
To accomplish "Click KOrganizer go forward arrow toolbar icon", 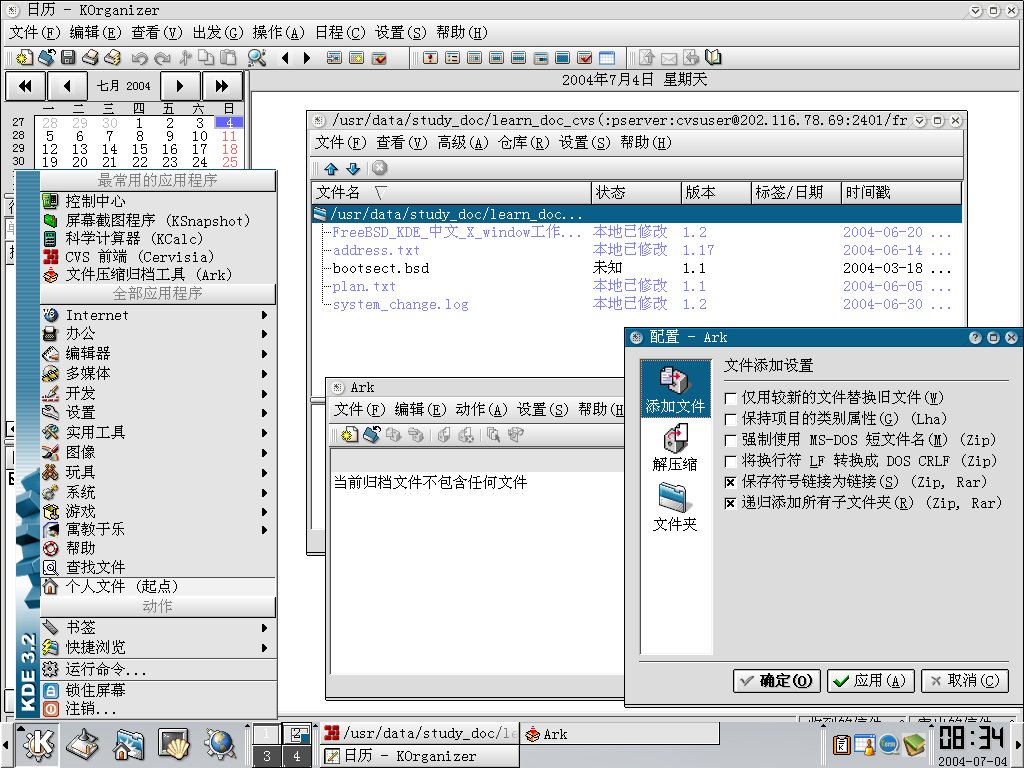I will click(x=307, y=57).
